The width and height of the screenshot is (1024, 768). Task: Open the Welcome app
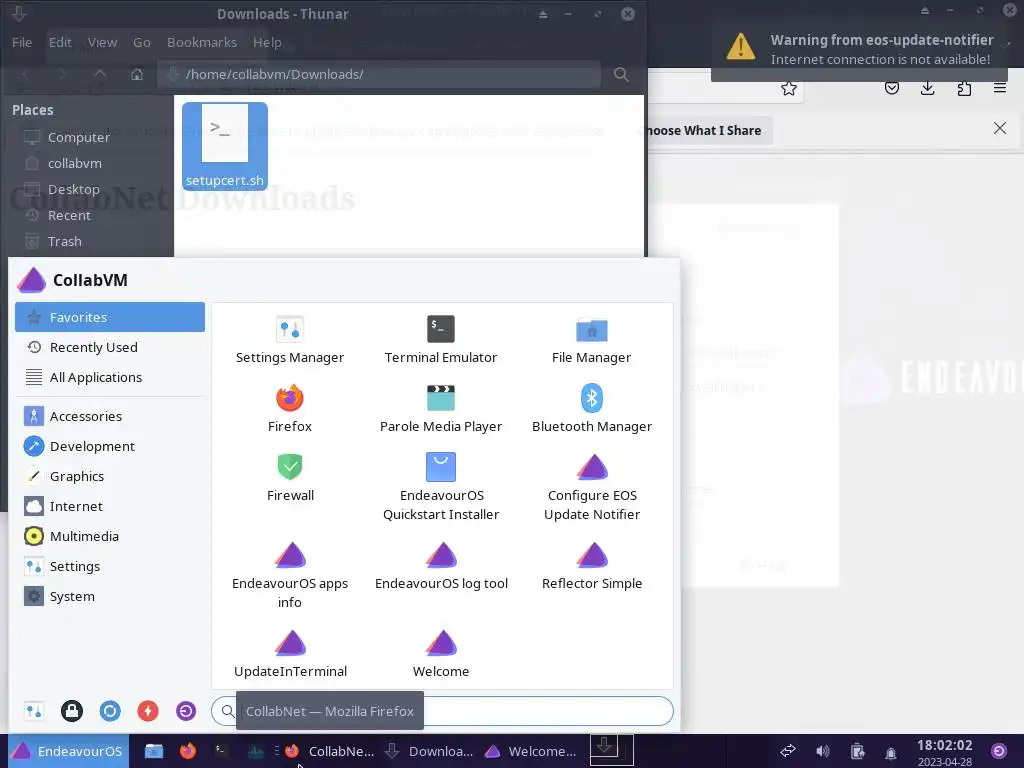441,654
